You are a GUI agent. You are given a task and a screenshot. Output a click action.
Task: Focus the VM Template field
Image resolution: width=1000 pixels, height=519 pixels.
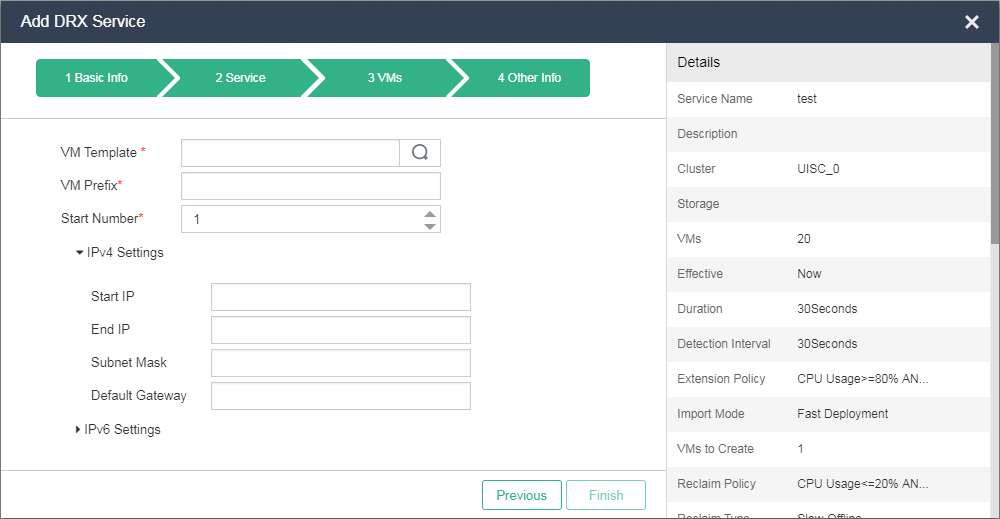[x=290, y=153]
